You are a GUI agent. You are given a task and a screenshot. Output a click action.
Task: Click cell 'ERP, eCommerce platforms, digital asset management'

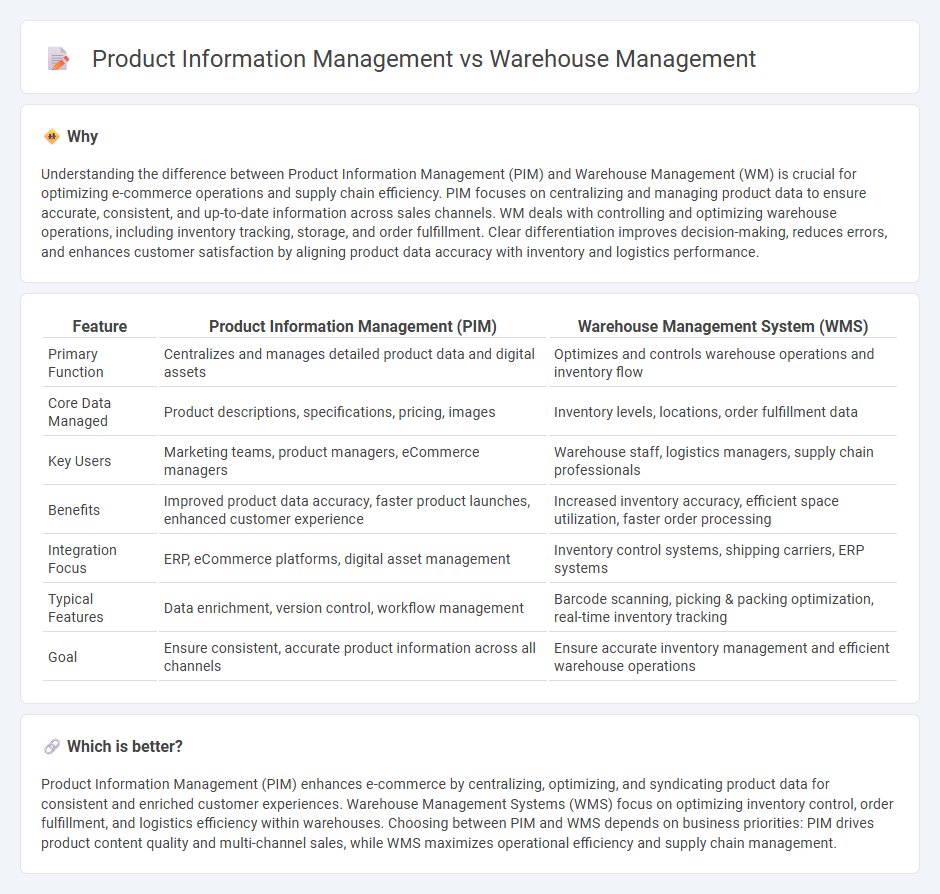coord(352,559)
